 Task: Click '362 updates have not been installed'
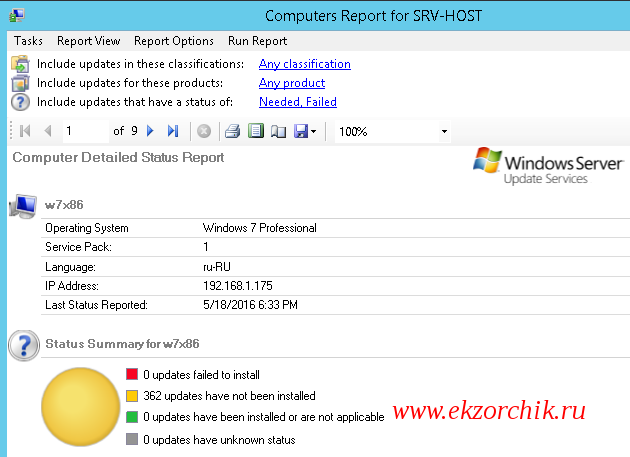click(x=229, y=396)
